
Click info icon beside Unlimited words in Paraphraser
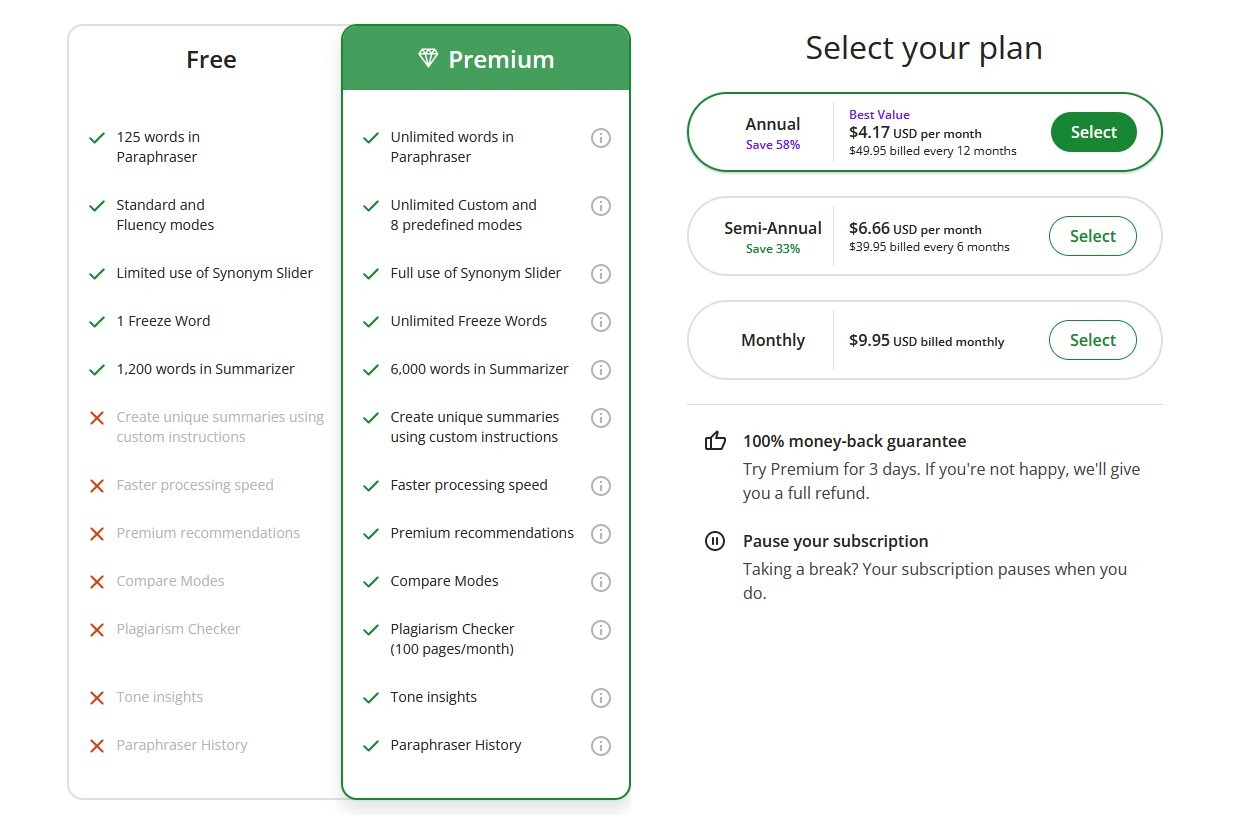click(600, 138)
